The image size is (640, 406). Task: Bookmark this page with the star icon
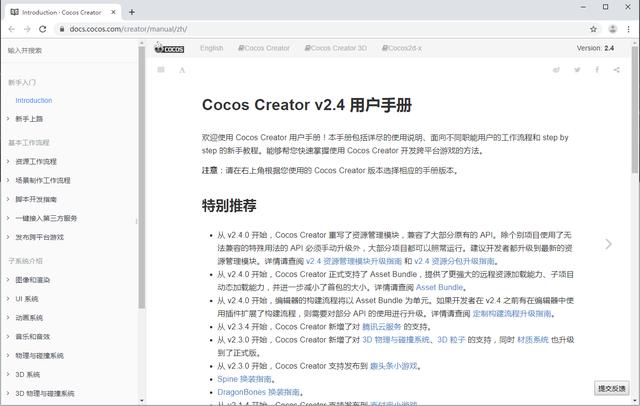point(593,29)
